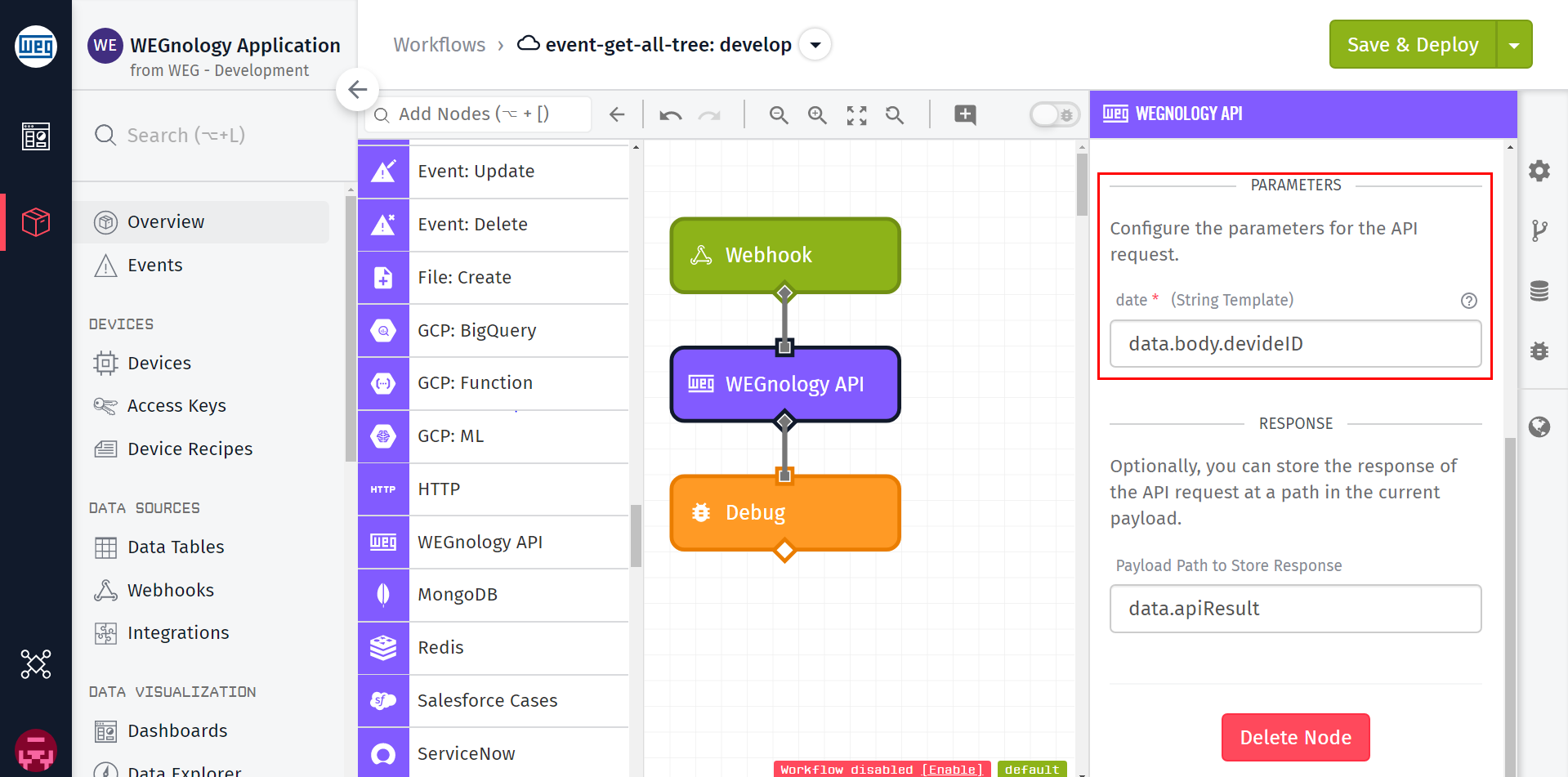The height and width of the screenshot is (777, 1568).
Task: Select the Debug node on the canvas
Action: click(x=785, y=512)
